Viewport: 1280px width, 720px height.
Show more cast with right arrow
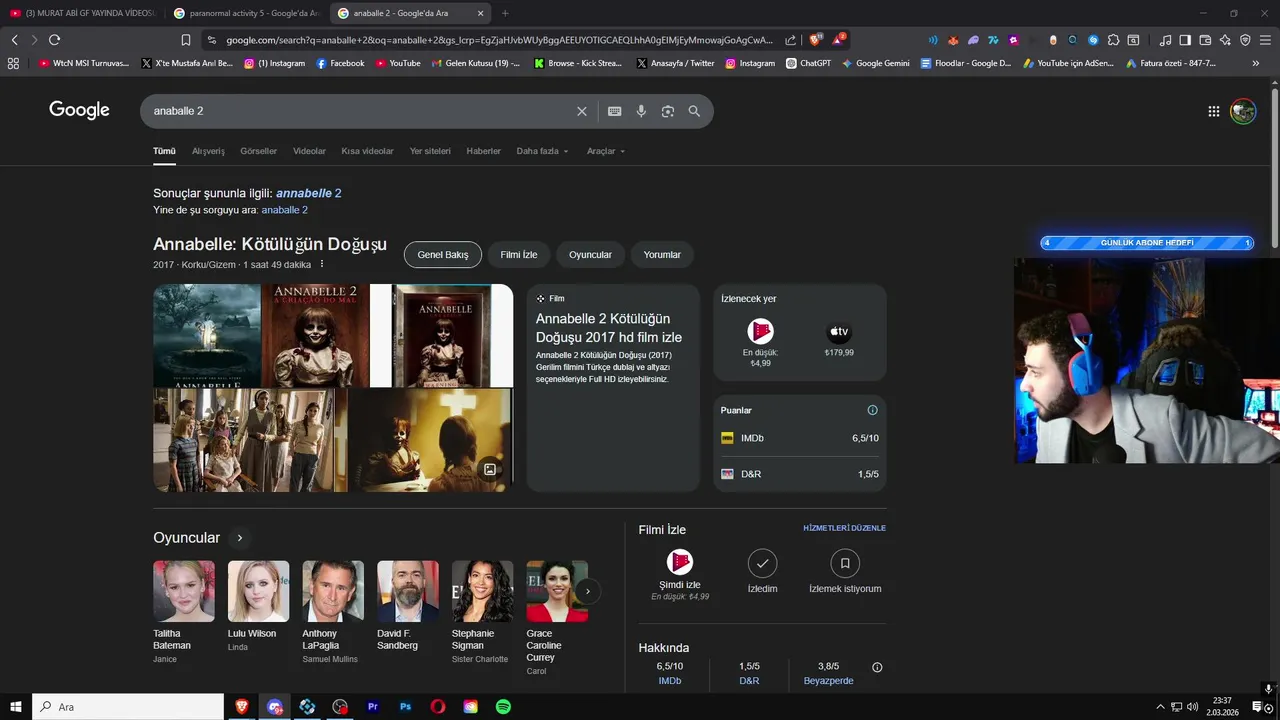point(588,591)
